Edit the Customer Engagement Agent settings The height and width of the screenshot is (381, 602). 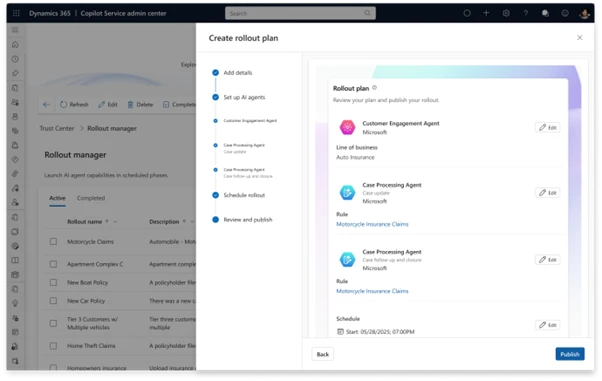click(547, 128)
